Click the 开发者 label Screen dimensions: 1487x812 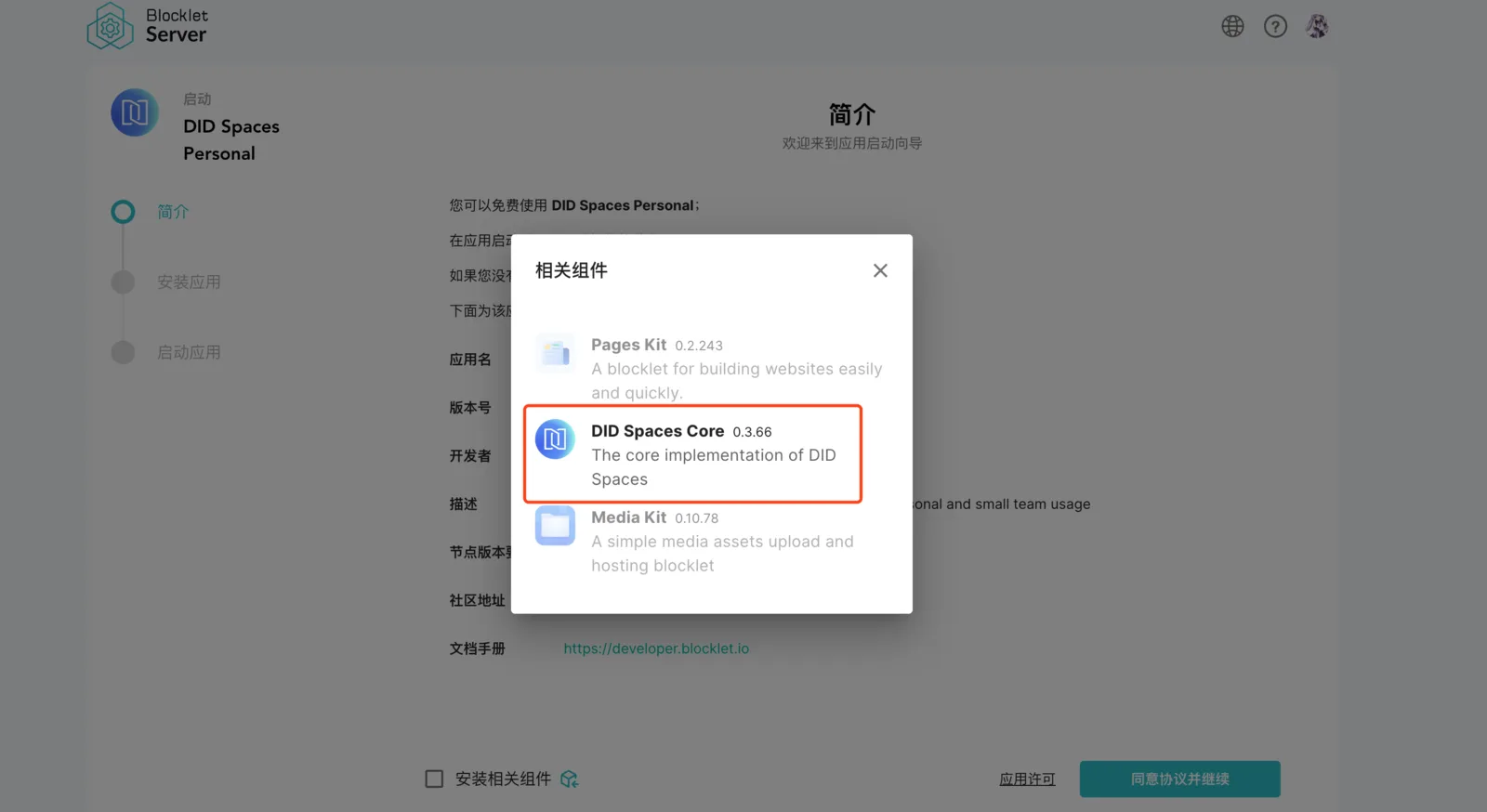tap(470, 455)
